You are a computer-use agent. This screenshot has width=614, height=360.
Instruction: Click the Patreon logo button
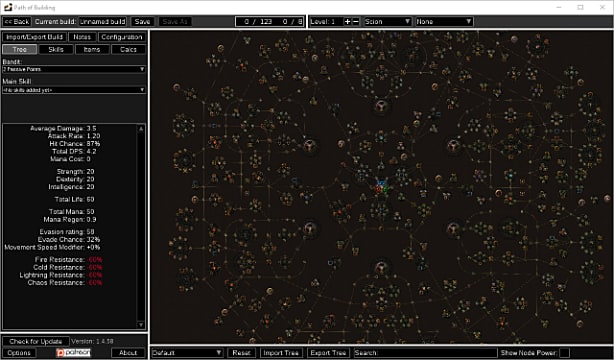(x=74, y=353)
